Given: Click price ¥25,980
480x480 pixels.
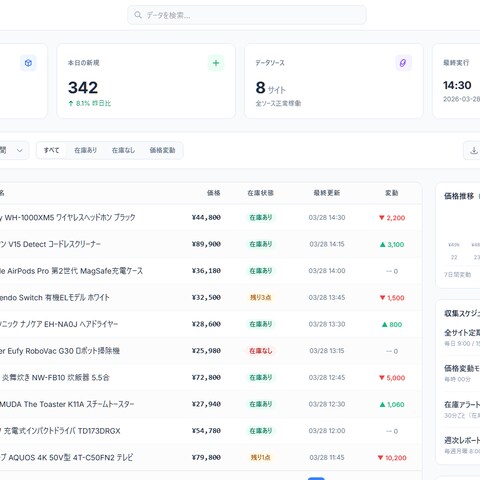Looking at the screenshot, I should pos(206,351).
